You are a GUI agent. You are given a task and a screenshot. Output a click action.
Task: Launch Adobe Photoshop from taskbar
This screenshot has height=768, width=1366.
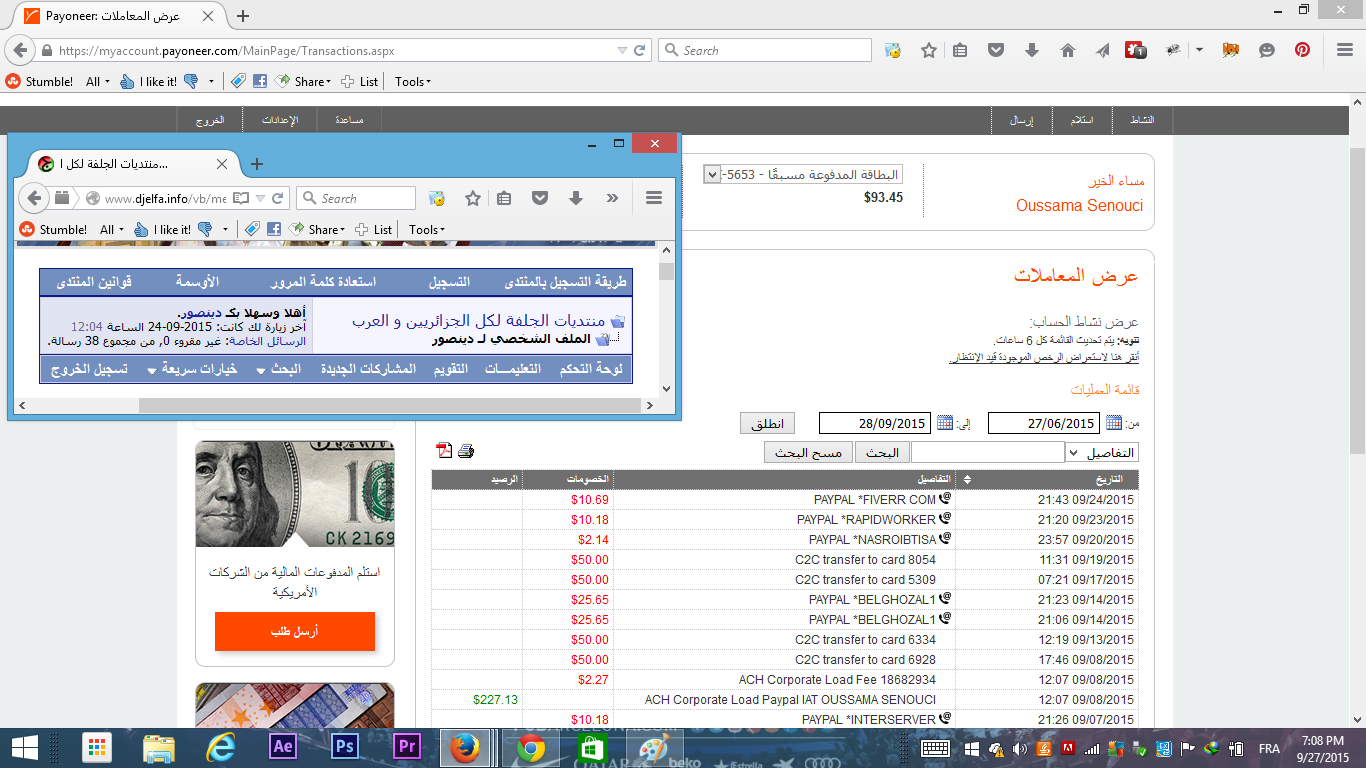pos(344,747)
